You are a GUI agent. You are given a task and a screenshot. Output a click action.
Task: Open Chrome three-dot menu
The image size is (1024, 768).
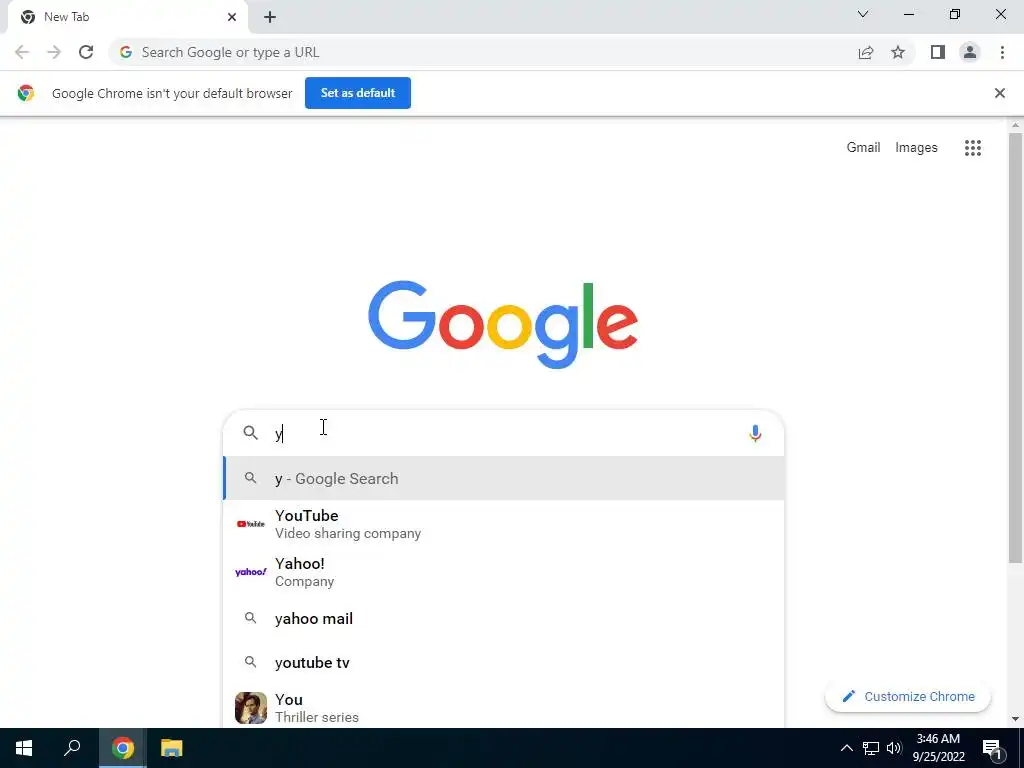(1002, 52)
